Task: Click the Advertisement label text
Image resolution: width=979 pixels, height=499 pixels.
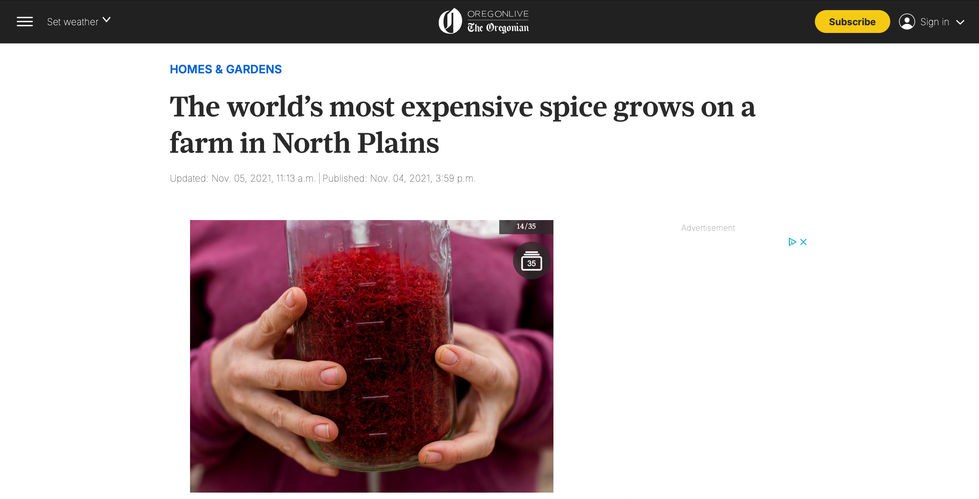Action: pyautogui.click(x=708, y=228)
